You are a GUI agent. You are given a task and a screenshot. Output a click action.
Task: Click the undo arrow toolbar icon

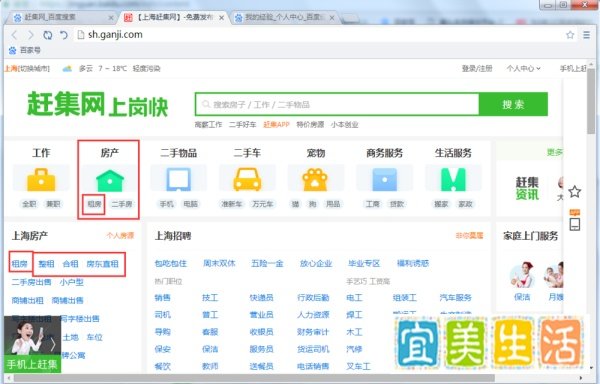tap(64, 35)
